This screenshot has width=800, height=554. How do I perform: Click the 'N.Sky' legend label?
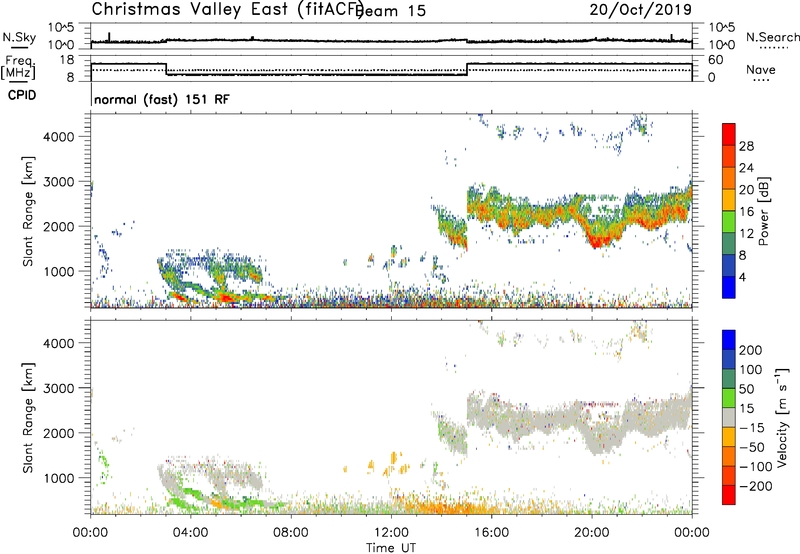19,37
